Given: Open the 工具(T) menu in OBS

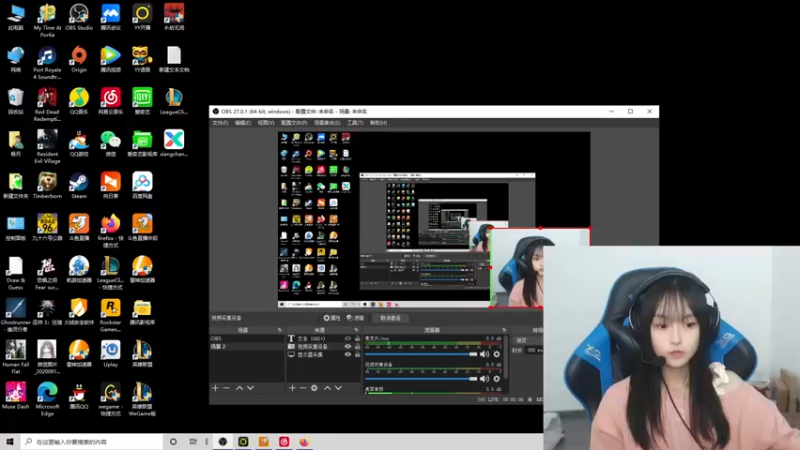Looking at the screenshot, I should coord(355,123).
